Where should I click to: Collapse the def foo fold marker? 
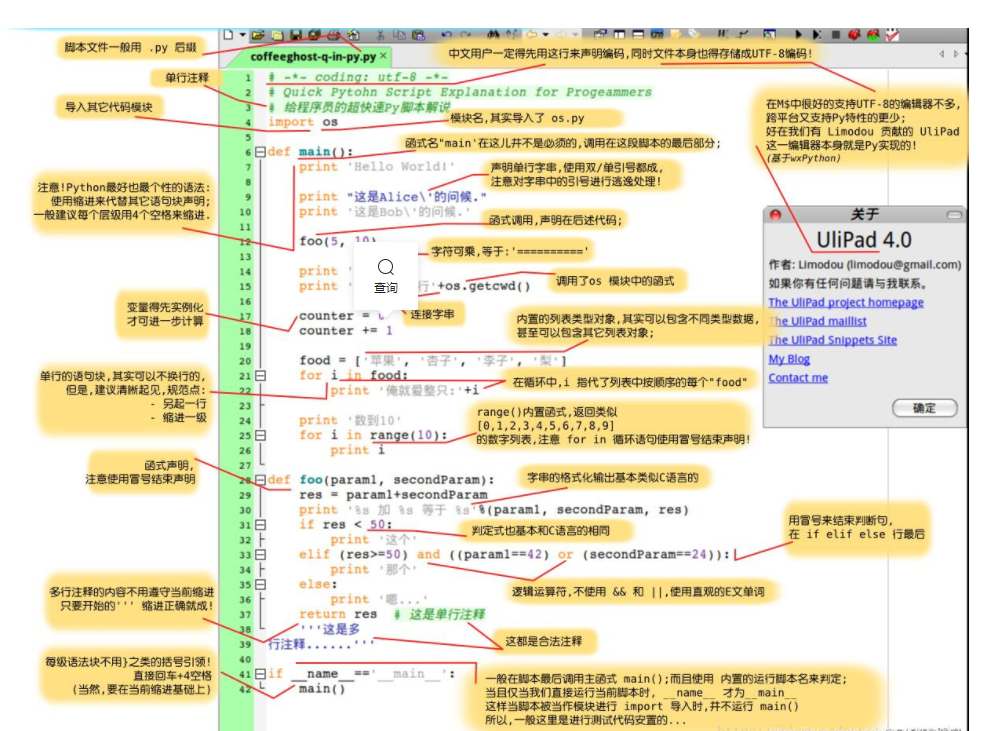[261, 480]
